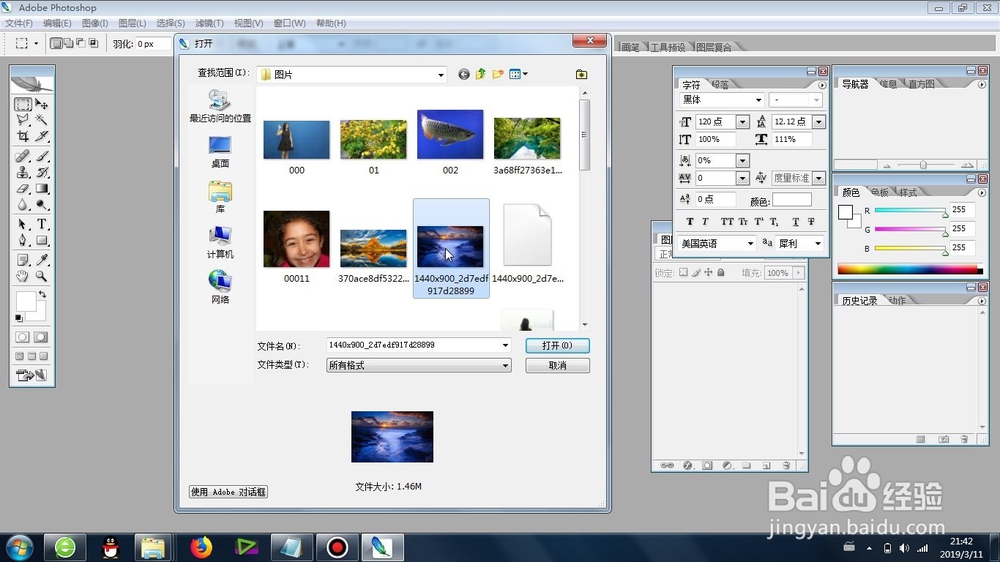Open the 犀利 anti-aliasing dropdown

818,244
